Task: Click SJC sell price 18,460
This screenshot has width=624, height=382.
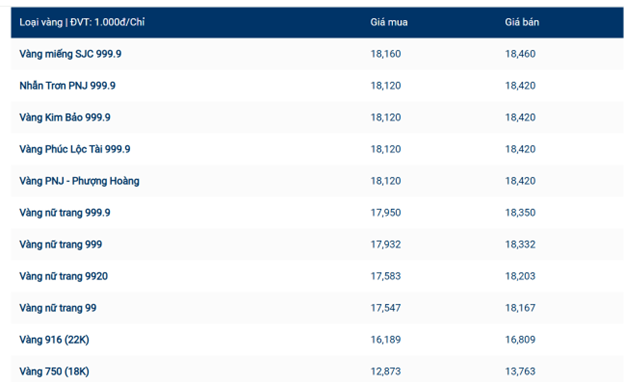Action: tap(520, 54)
